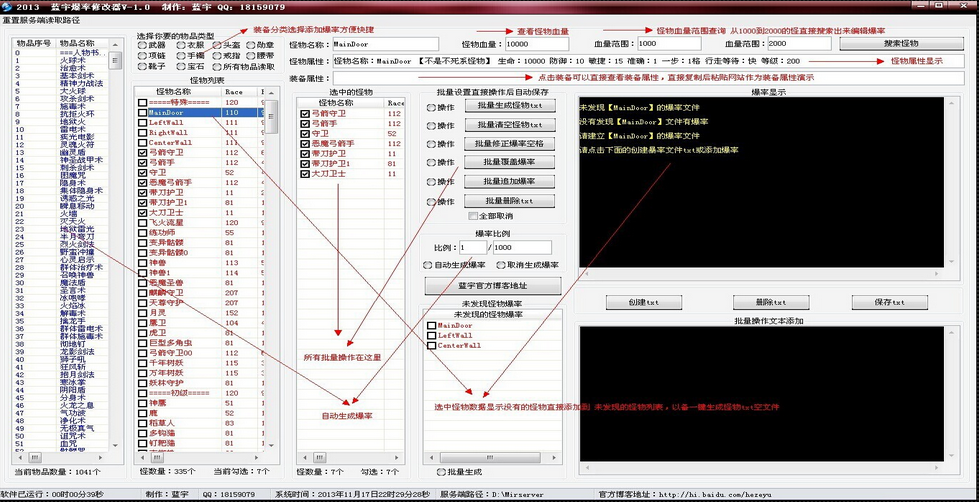Check the 练功师 box in monster list

click(142, 233)
